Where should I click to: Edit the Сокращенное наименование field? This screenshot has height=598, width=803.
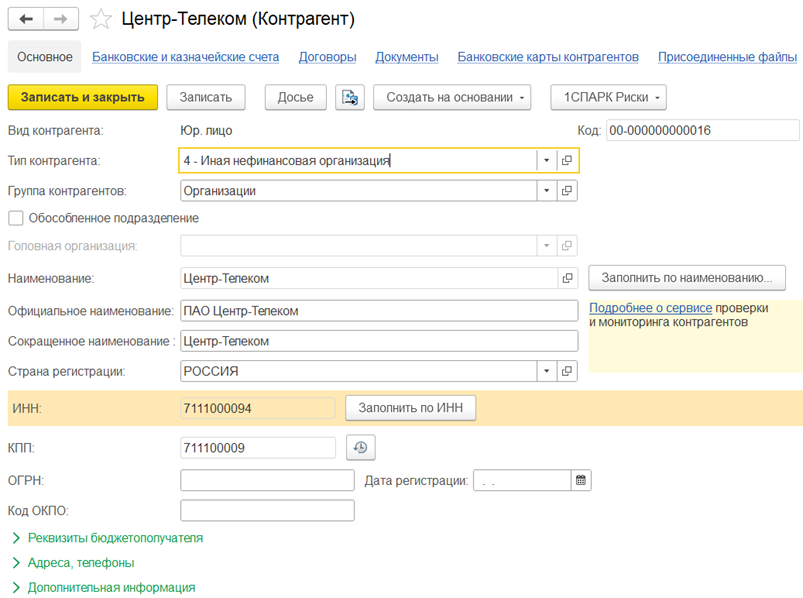[x=379, y=341]
